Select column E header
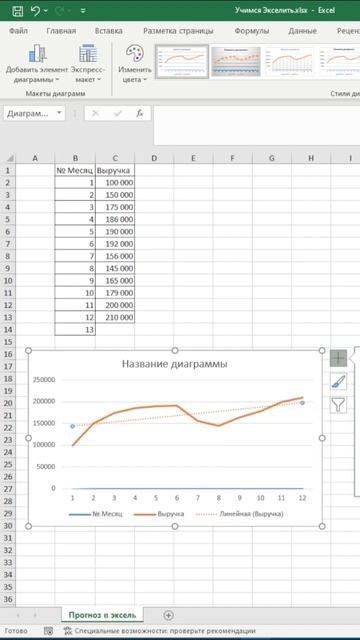Viewport: 360px width, 640px height. (193, 158)
